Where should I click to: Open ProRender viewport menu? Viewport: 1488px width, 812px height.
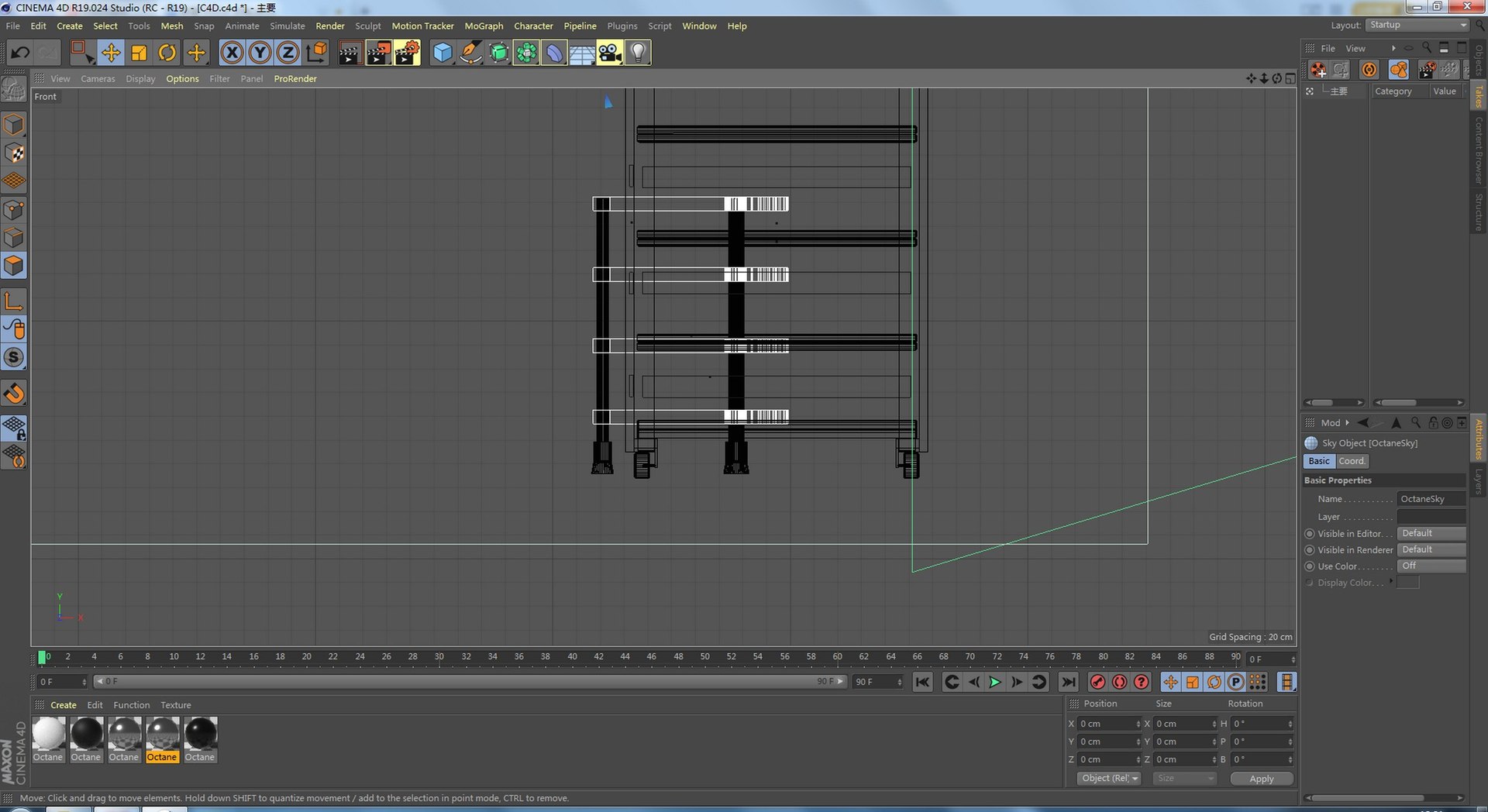tap(295, 78)
